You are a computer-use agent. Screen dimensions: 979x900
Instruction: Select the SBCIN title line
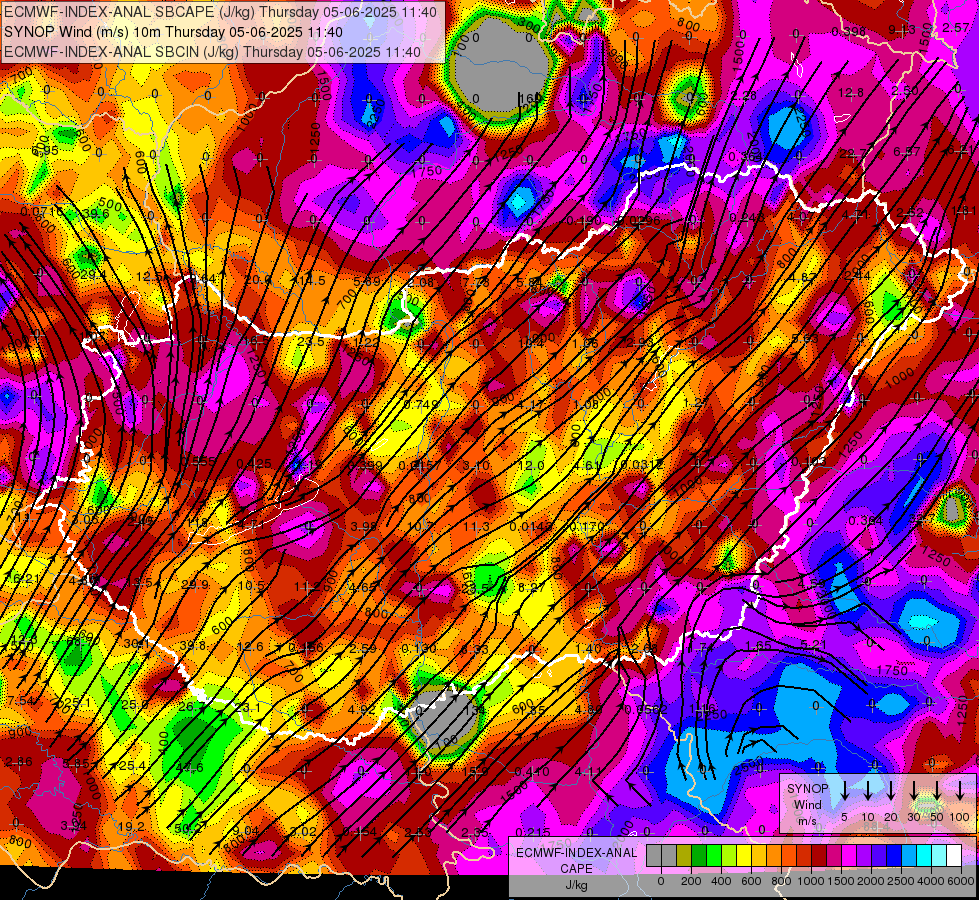coord(212,52)
